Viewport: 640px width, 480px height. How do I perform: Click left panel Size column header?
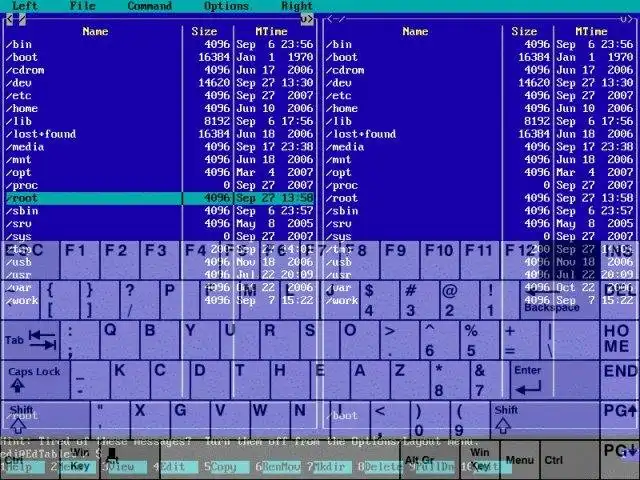[x=204, y=31]
